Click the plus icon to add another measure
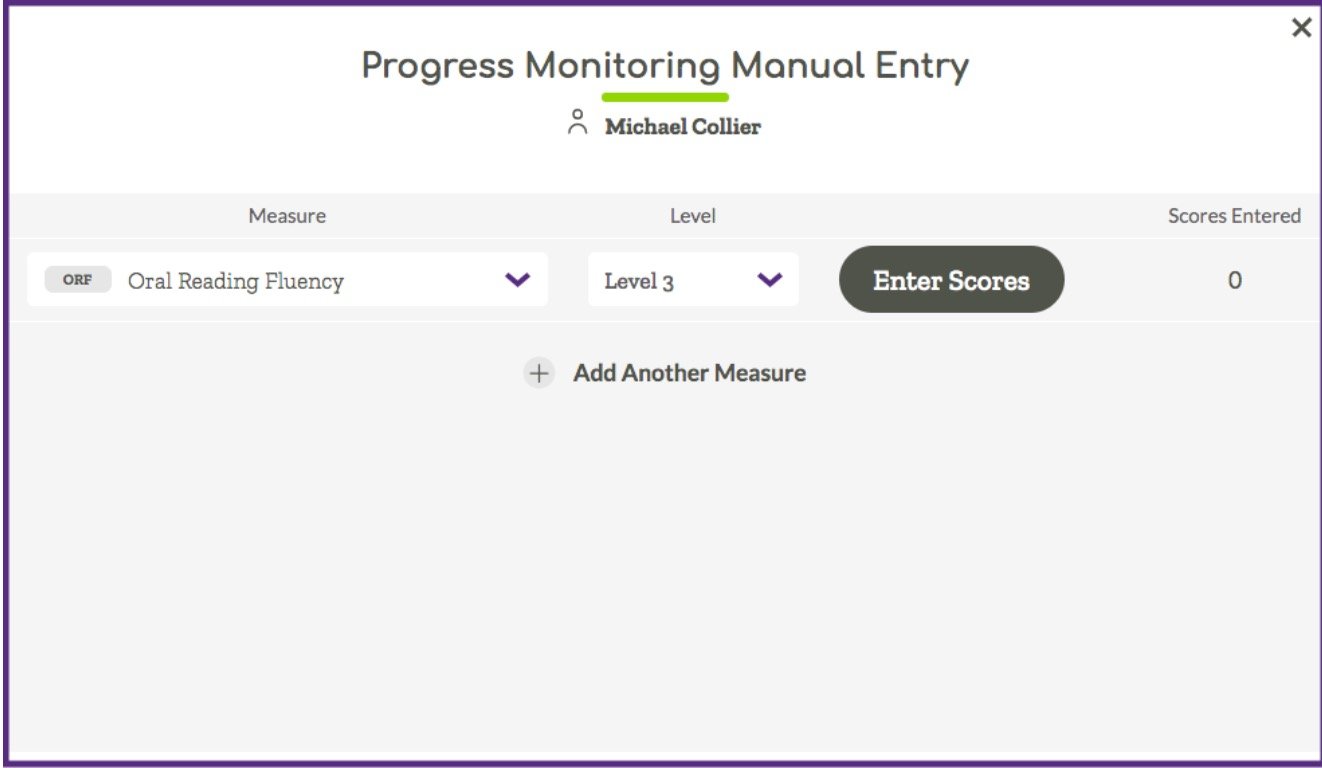The width and height of the screenshot is (1322, 768). click(x=538, y=372)
